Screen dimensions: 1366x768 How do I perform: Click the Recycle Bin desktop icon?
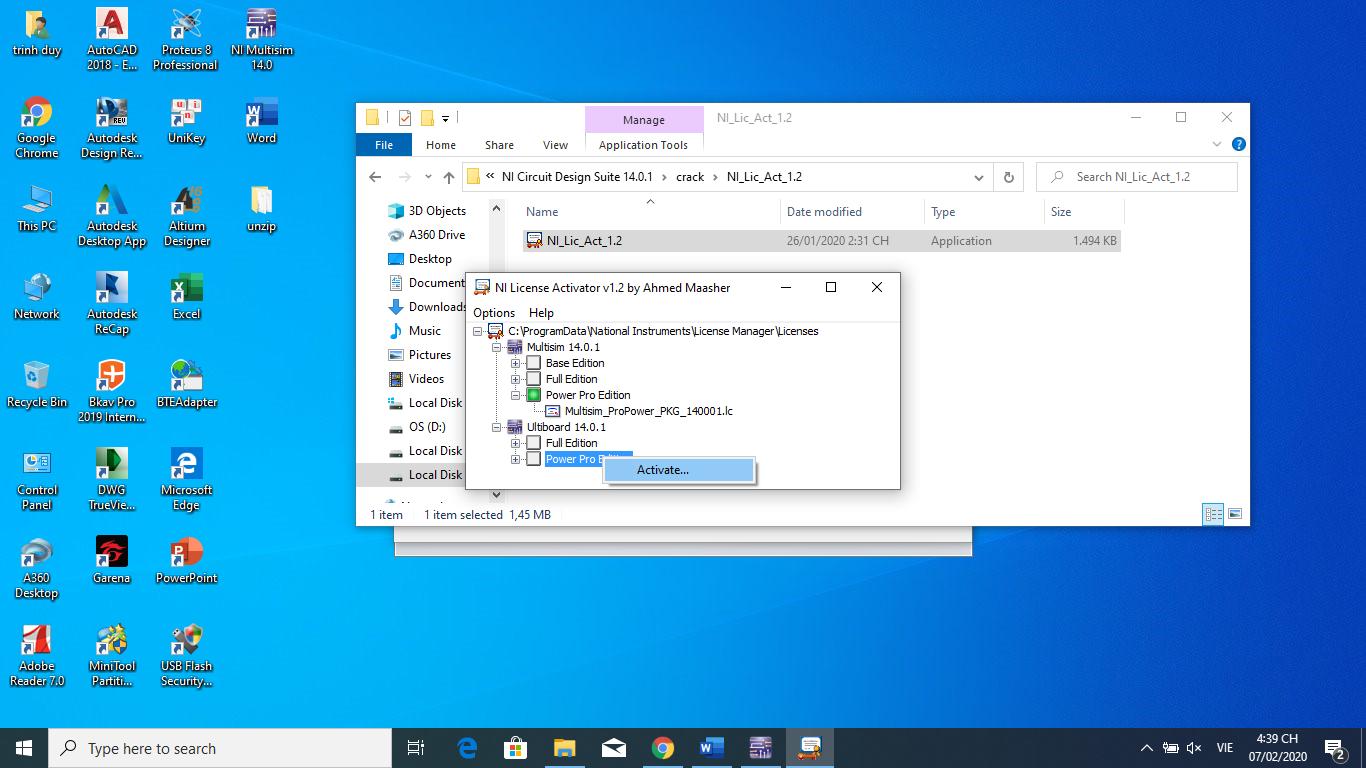(x=37, y=385)
